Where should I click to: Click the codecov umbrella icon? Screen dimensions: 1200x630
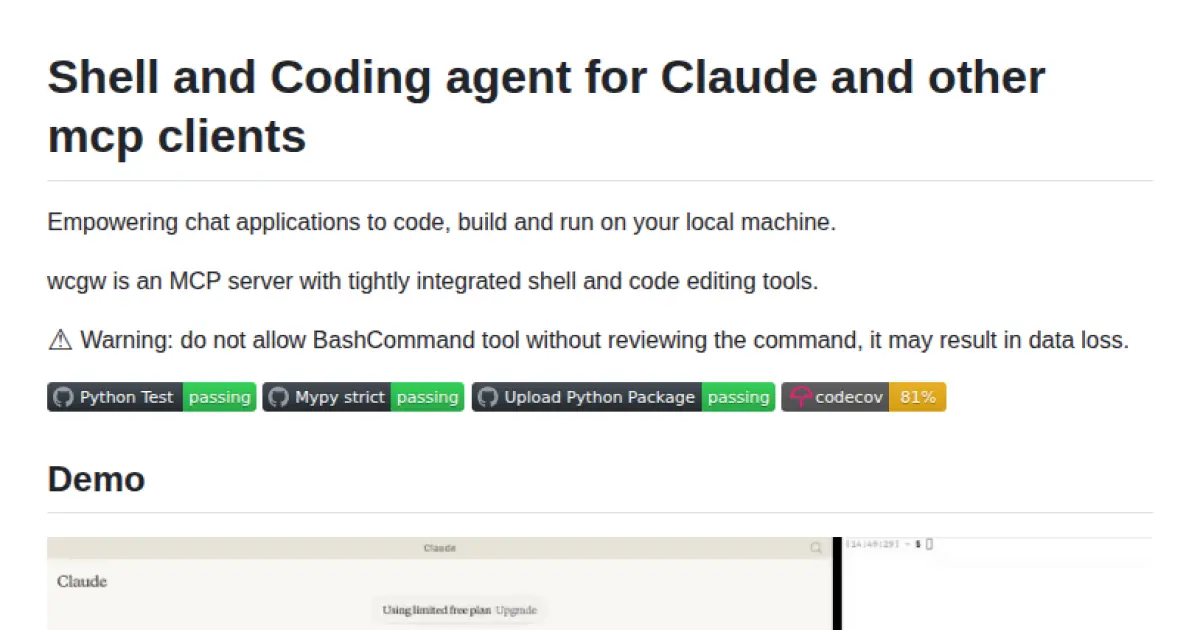800,397
